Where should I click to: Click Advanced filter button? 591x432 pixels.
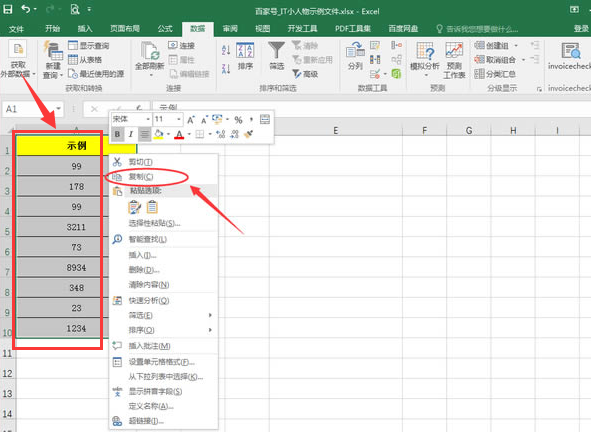tap(305, 74)
